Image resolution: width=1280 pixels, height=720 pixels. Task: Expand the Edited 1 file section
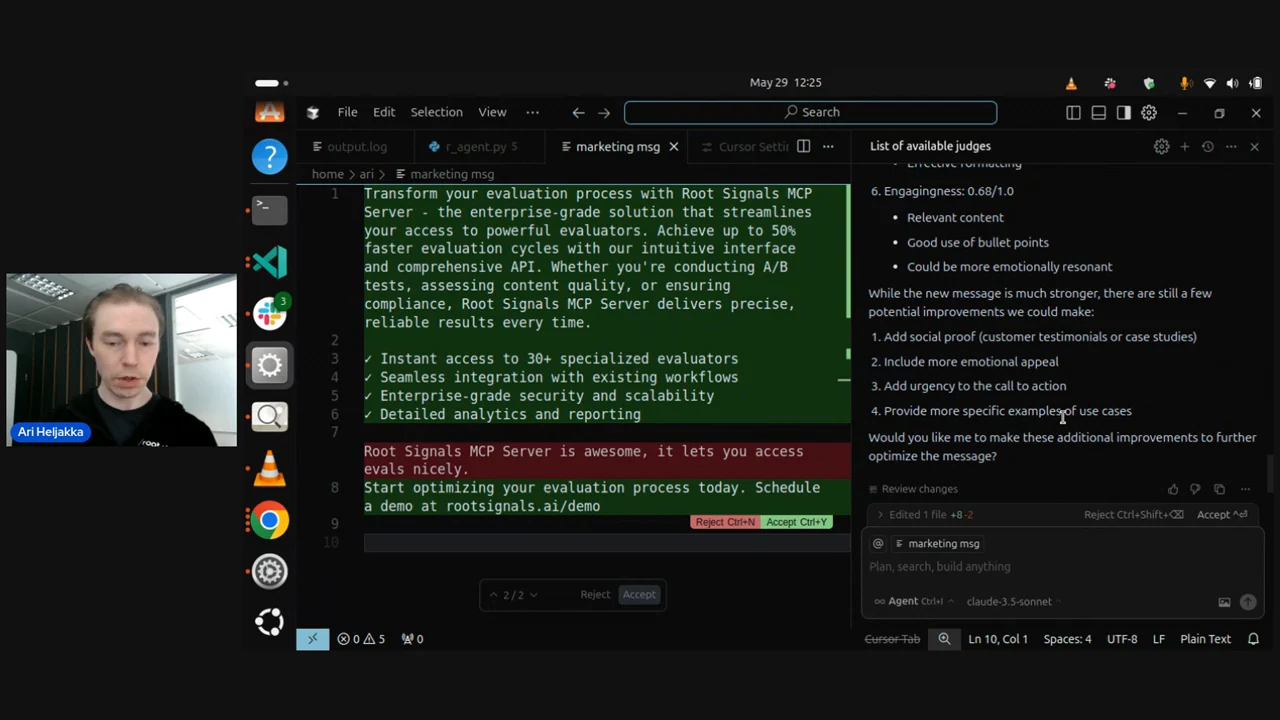[x=924, y=515]
